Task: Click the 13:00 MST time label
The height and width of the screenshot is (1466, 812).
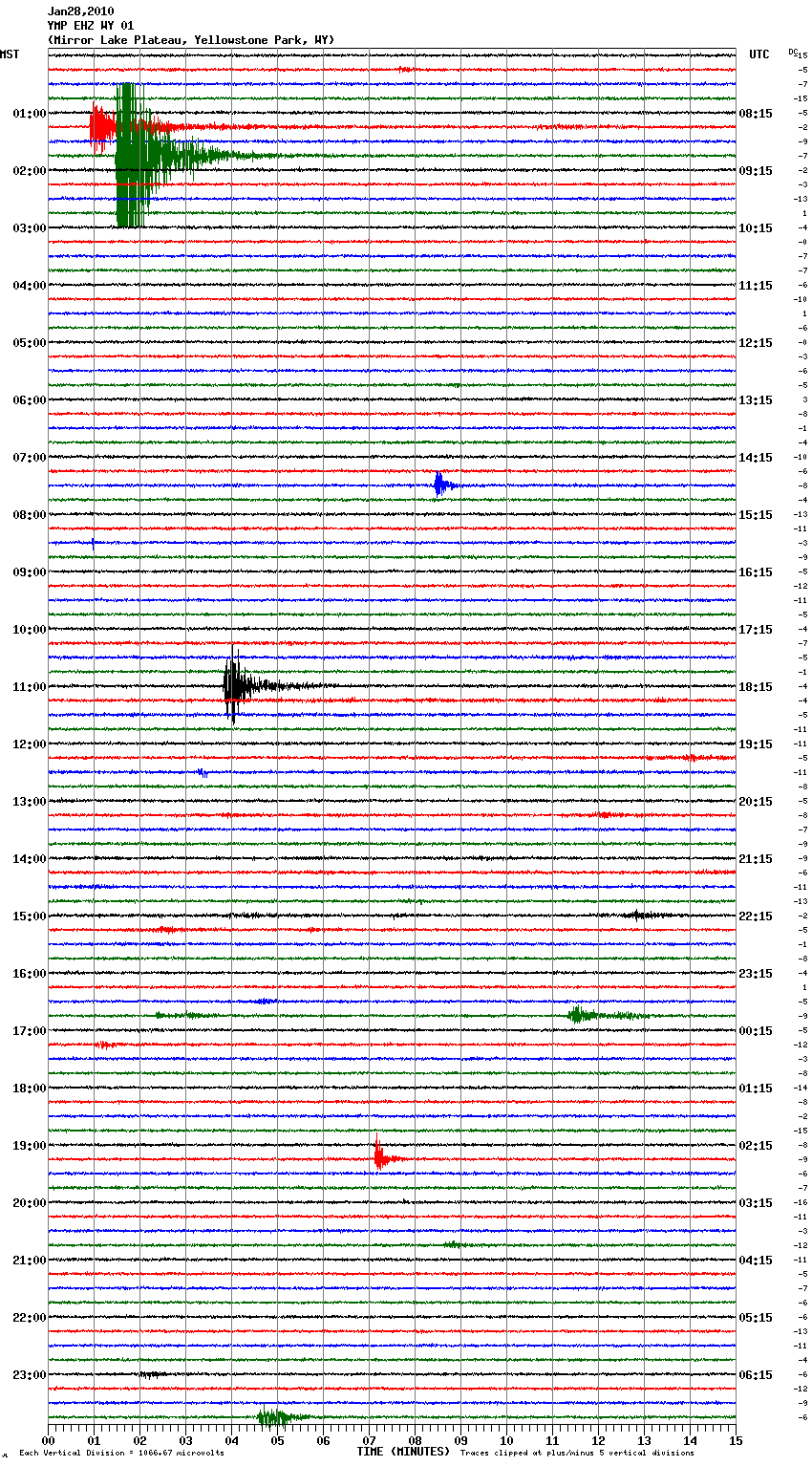Action: pyautogui.click(x=30, y=802)
